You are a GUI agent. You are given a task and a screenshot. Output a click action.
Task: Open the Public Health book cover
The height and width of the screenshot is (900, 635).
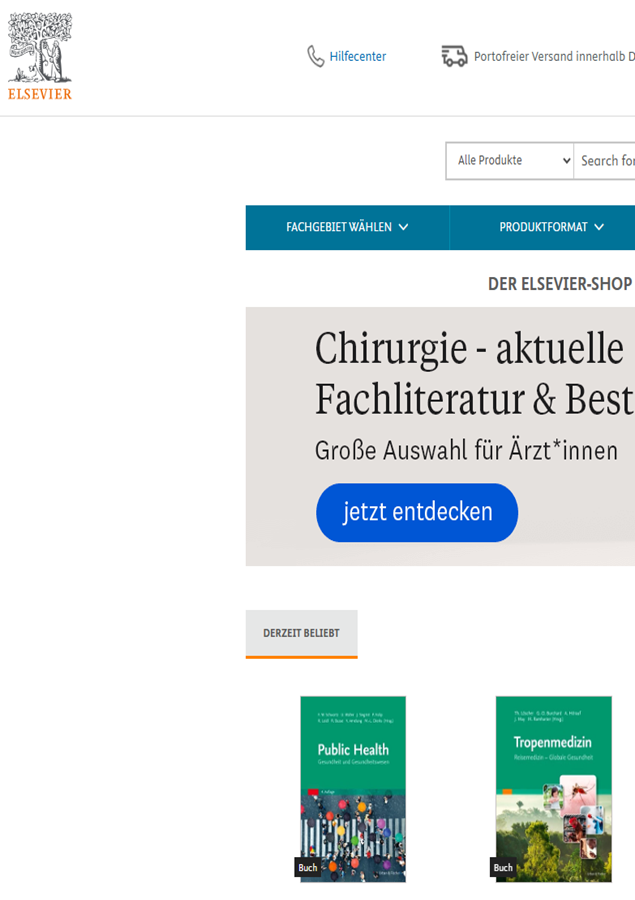[353, 789]
